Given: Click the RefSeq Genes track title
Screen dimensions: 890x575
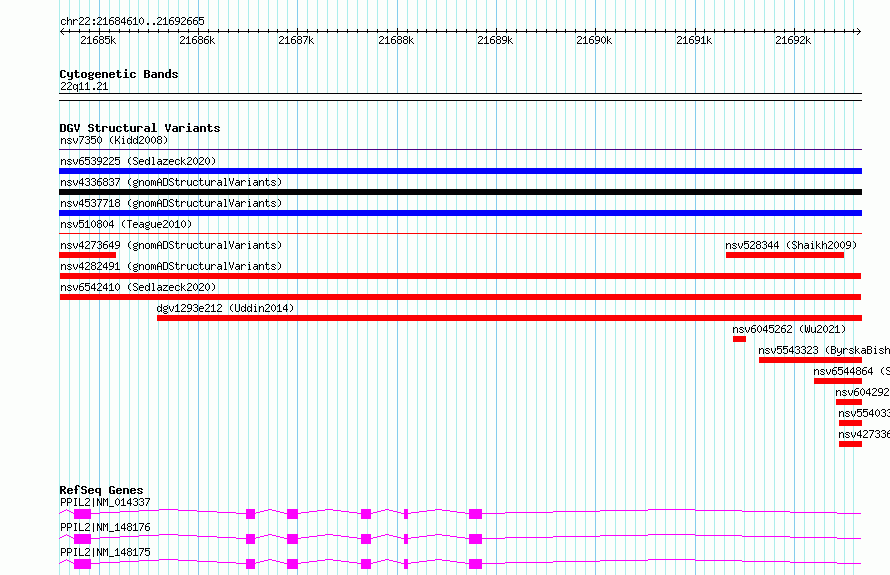Looking at the screenshot, I should (102, 490).
